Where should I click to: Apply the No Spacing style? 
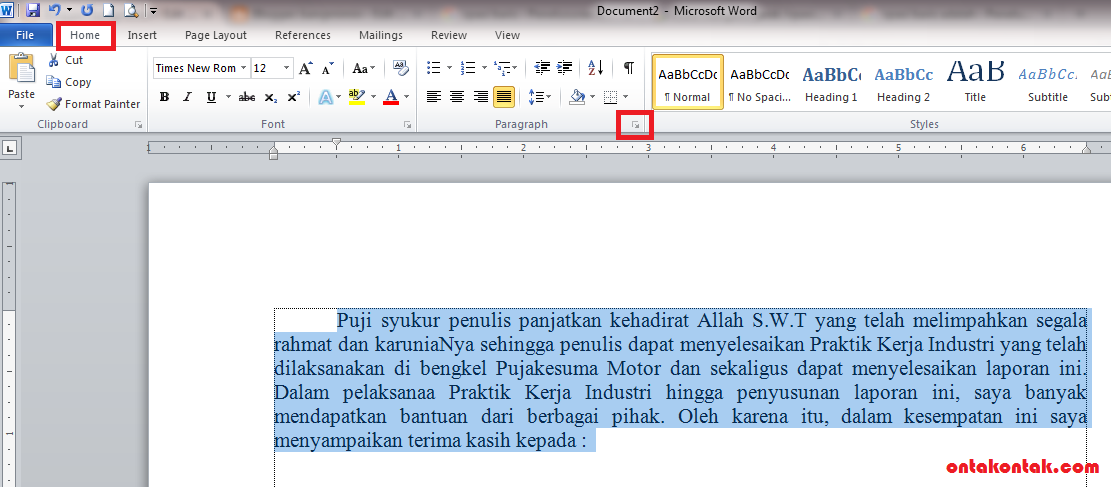point(760,82)
